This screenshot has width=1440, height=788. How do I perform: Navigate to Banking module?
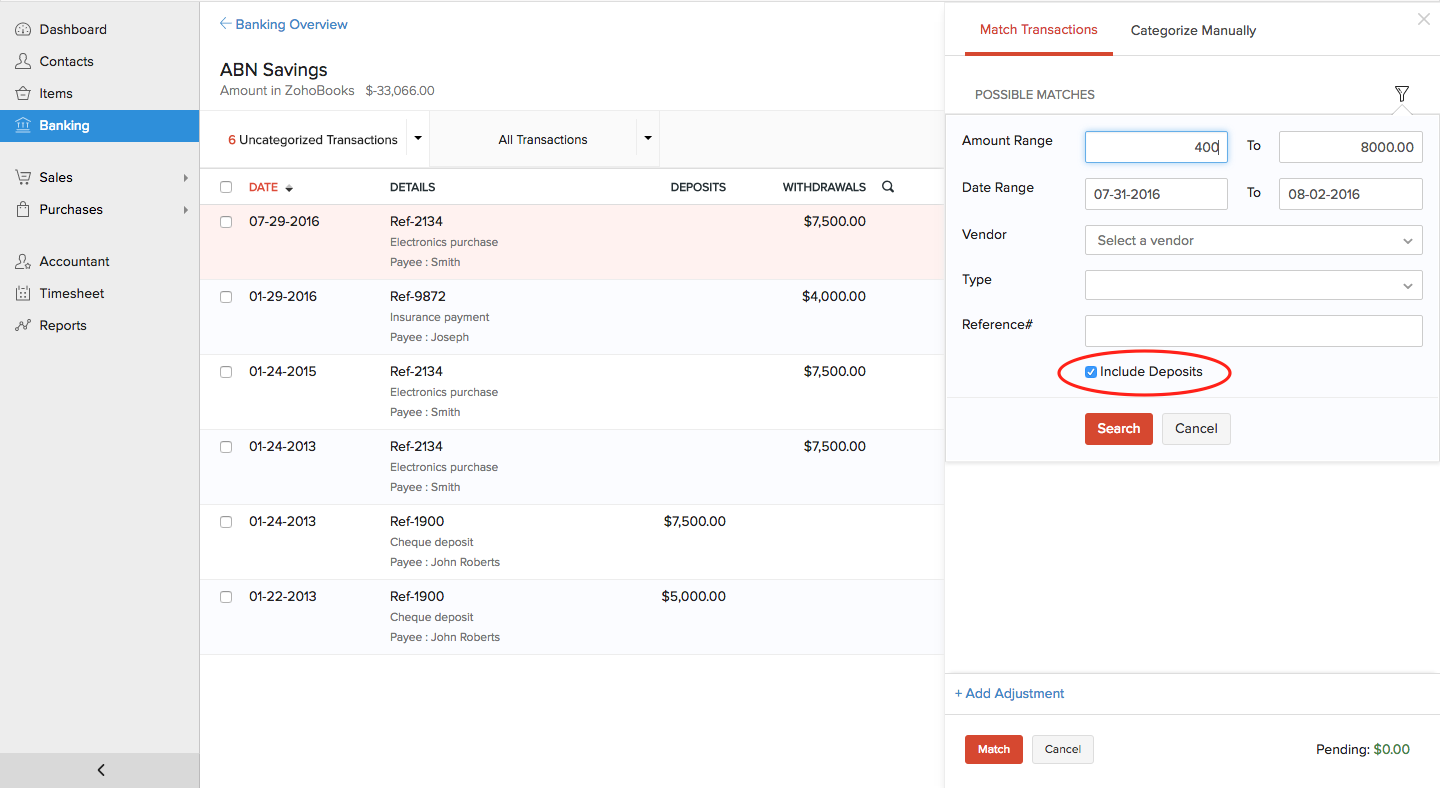(64, 125)
